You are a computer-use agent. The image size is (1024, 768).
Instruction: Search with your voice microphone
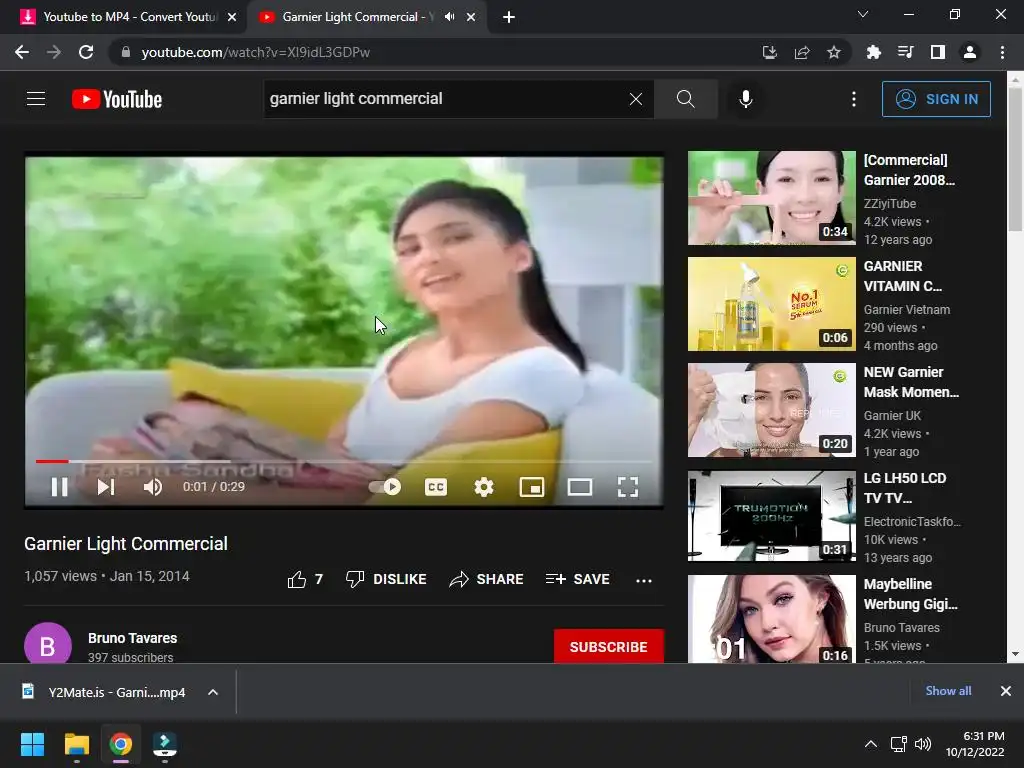pyautogui.click(x=746, y=99)
